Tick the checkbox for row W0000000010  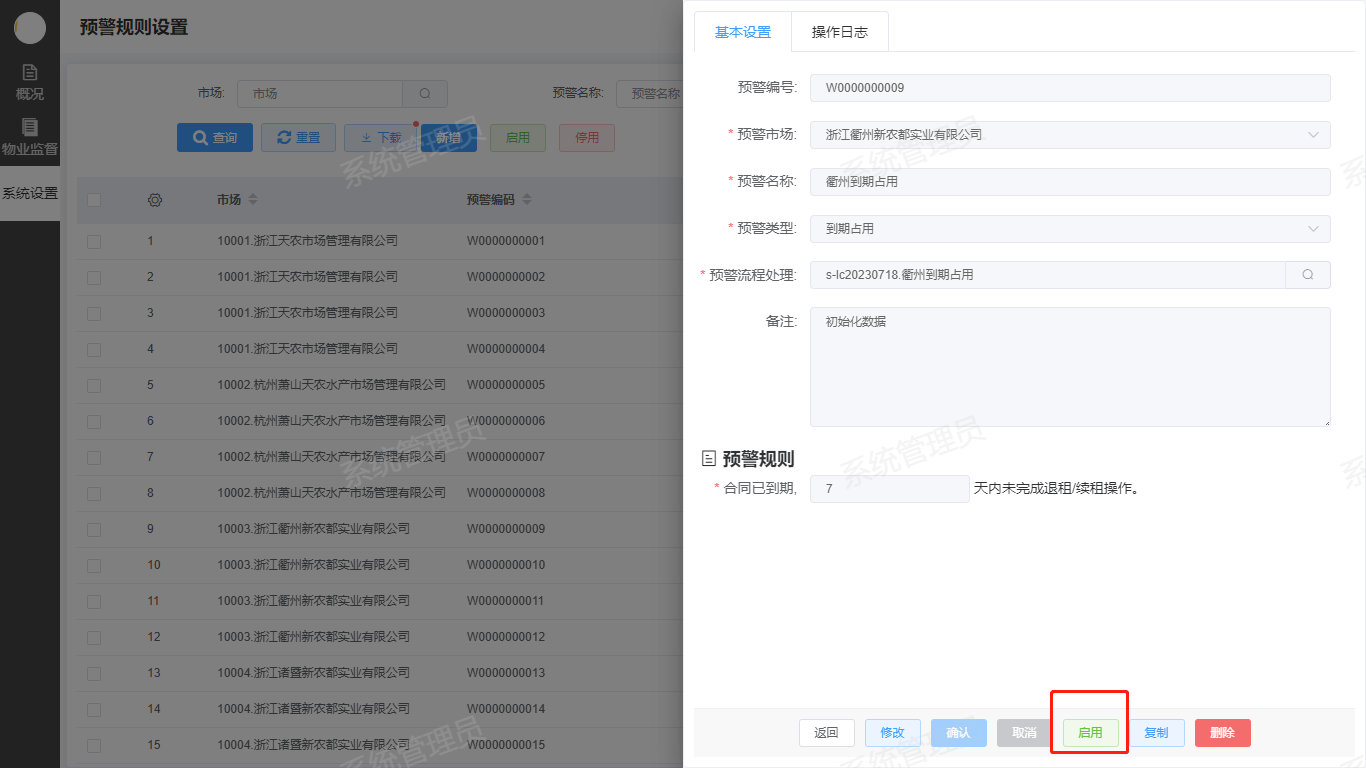coord(94,565)
